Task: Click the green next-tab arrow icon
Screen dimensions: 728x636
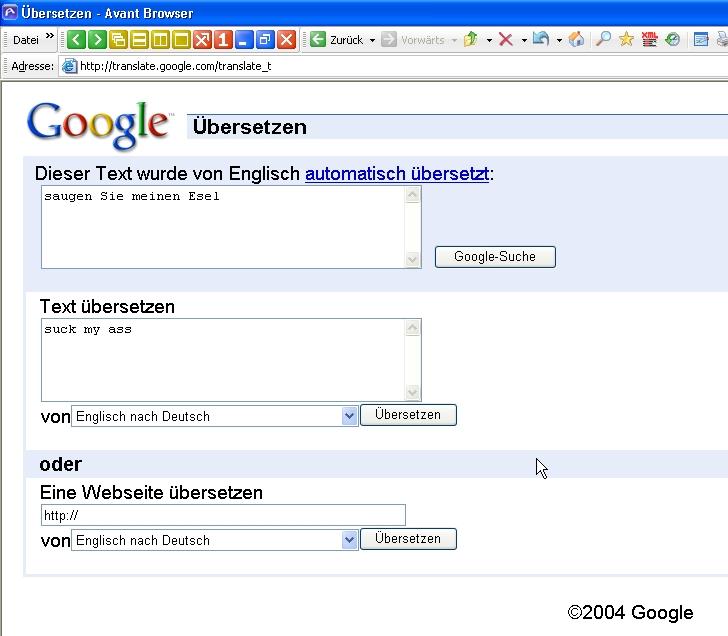Action: point(97,40)
